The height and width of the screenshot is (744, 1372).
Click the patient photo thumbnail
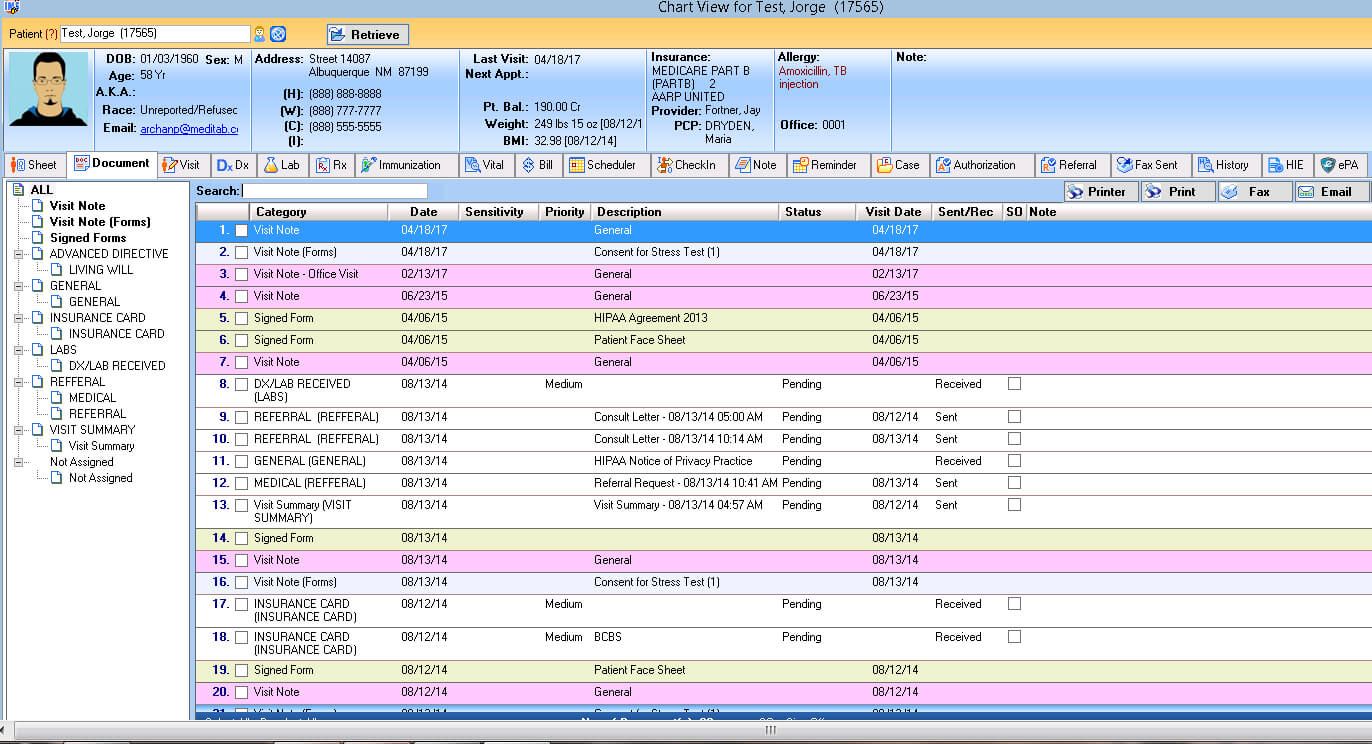pos(48,89)
